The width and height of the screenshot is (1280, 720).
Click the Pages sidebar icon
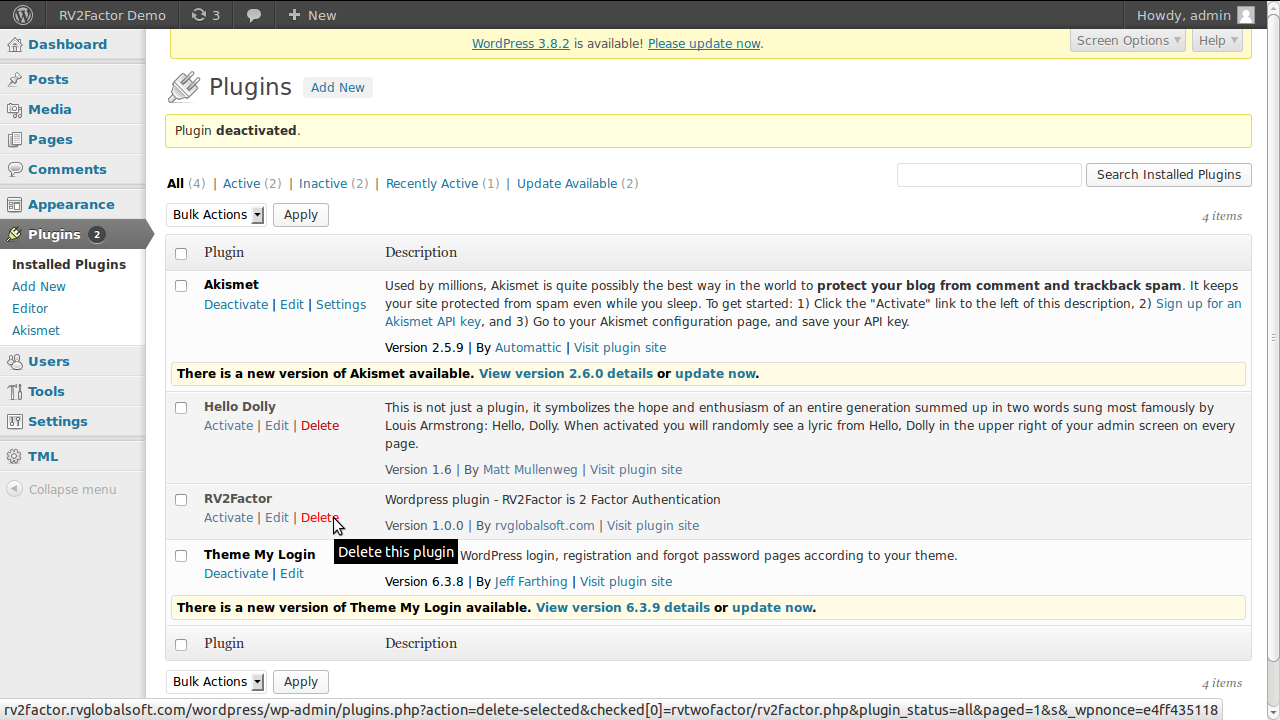(14, 139)
